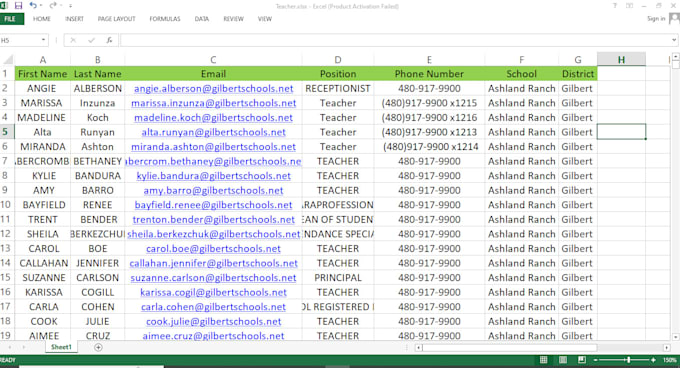Click the Insert Function fx icon

(x=109, y=40)
